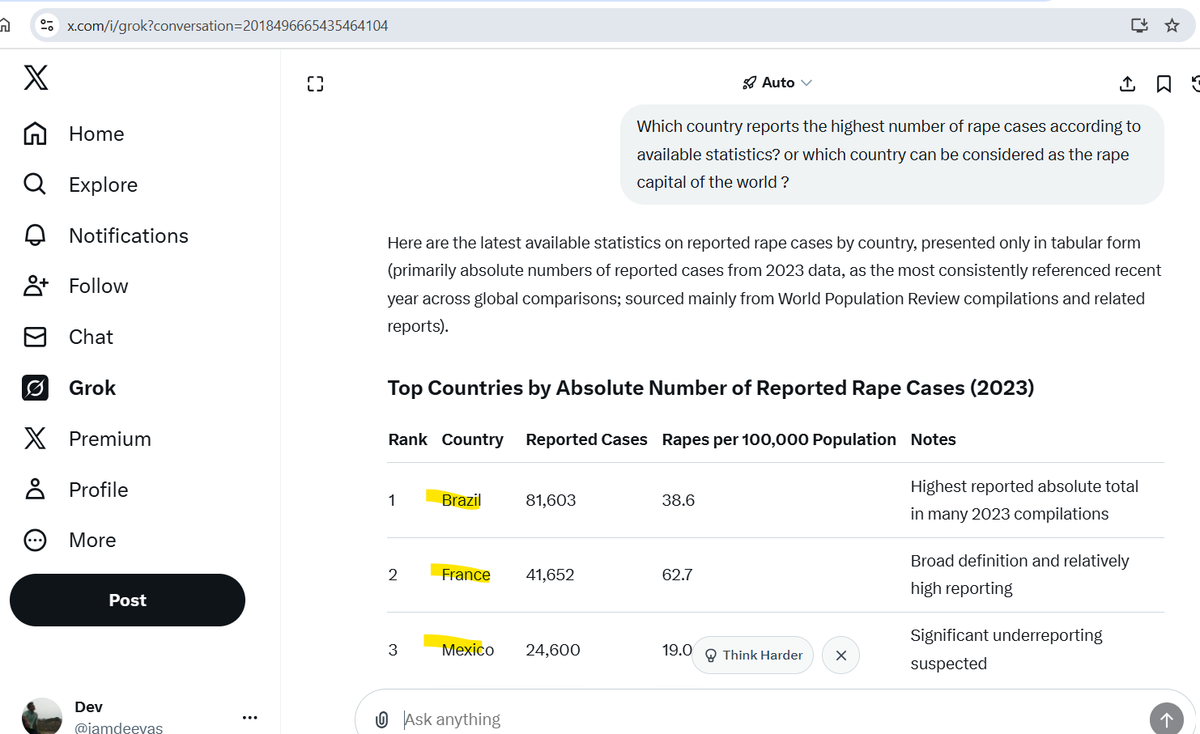Click the Post button
Viewport: 1200px width, 734px height.
127,600
